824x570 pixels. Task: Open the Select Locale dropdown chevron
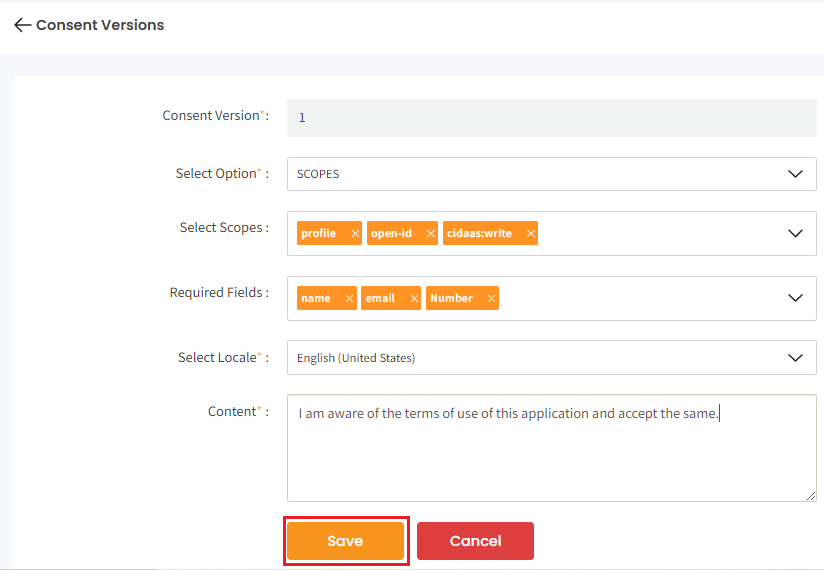[795, 358]
